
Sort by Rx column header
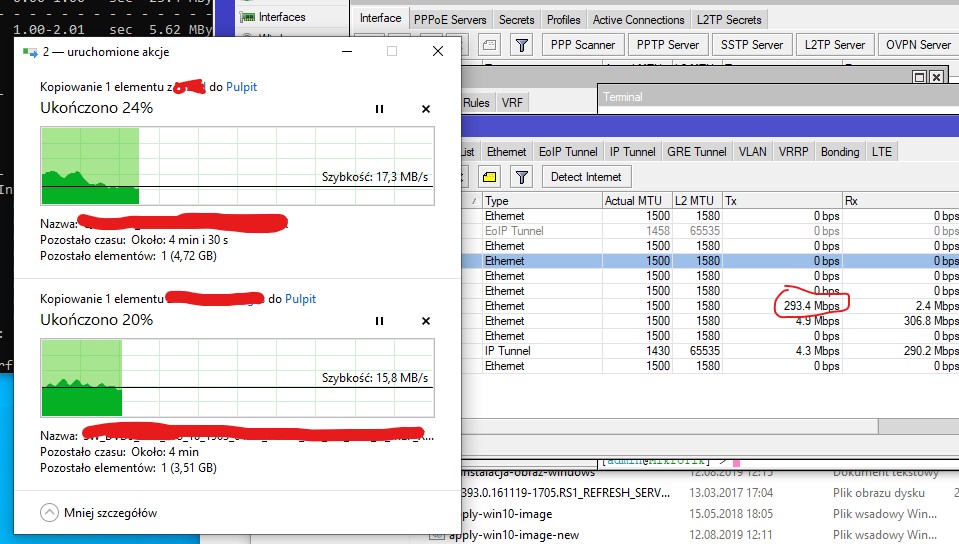[900, 201]
